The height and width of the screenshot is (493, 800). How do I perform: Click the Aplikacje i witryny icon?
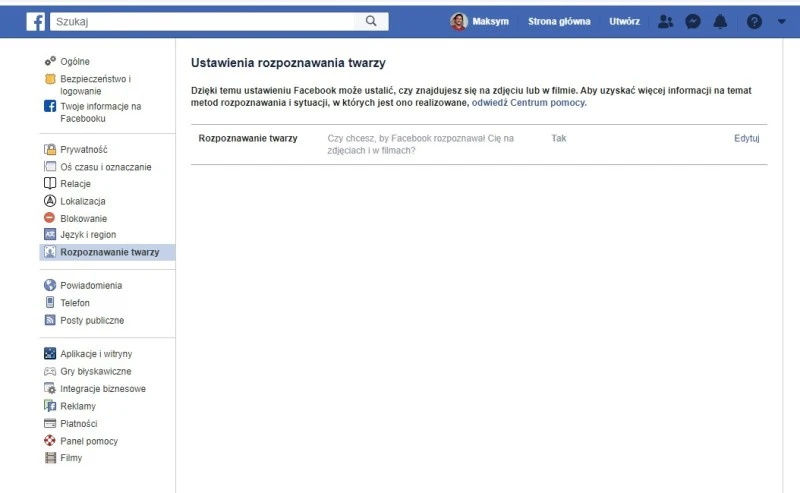tap(50, 353)
